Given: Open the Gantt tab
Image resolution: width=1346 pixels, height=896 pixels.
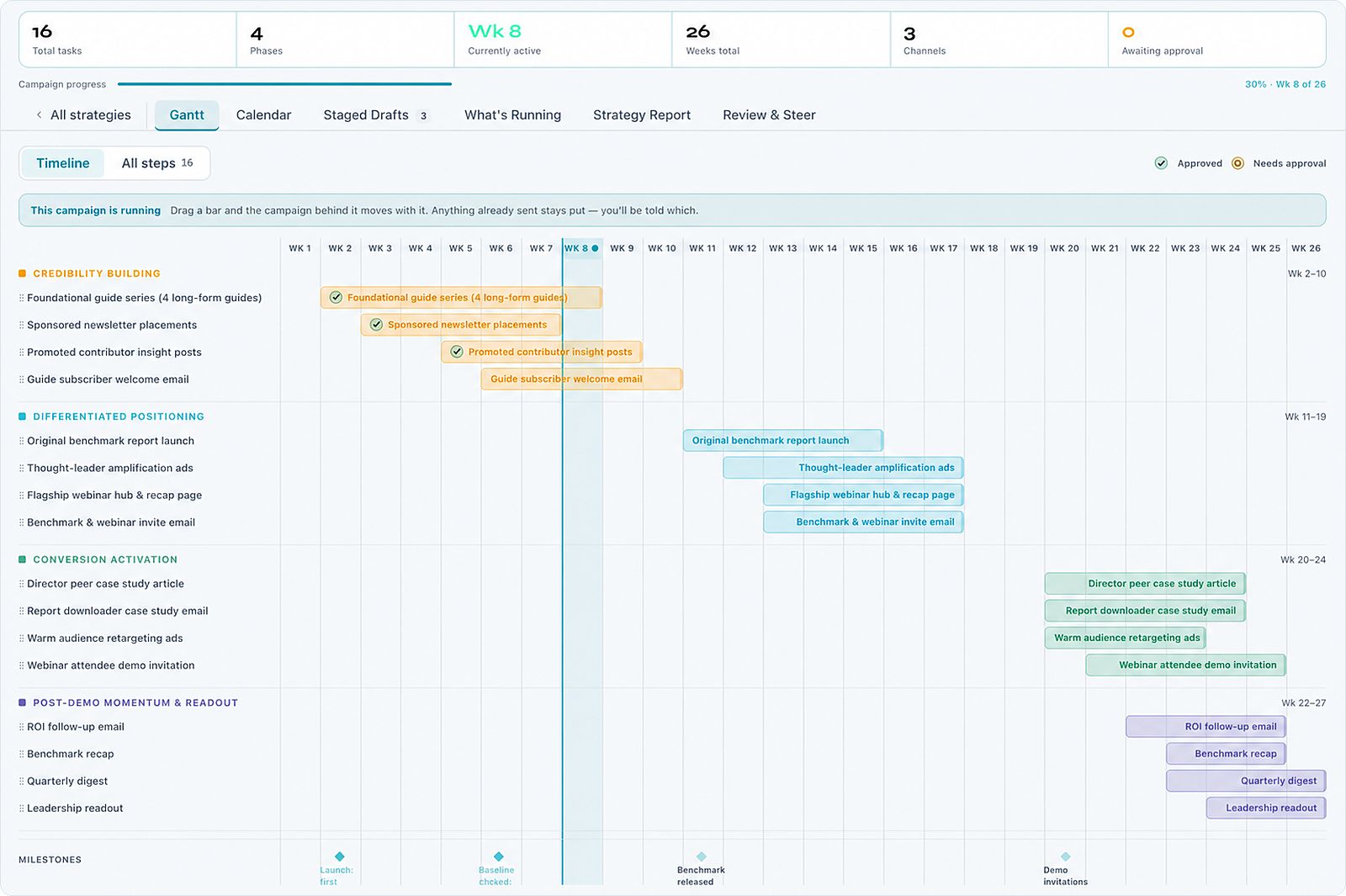Looking at the screenshot, I should pos(187,115).
